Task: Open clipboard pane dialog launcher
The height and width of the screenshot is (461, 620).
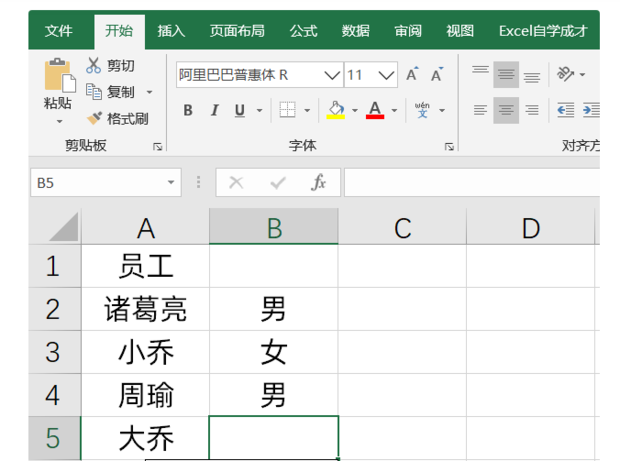Action: [x=158, y=147]
